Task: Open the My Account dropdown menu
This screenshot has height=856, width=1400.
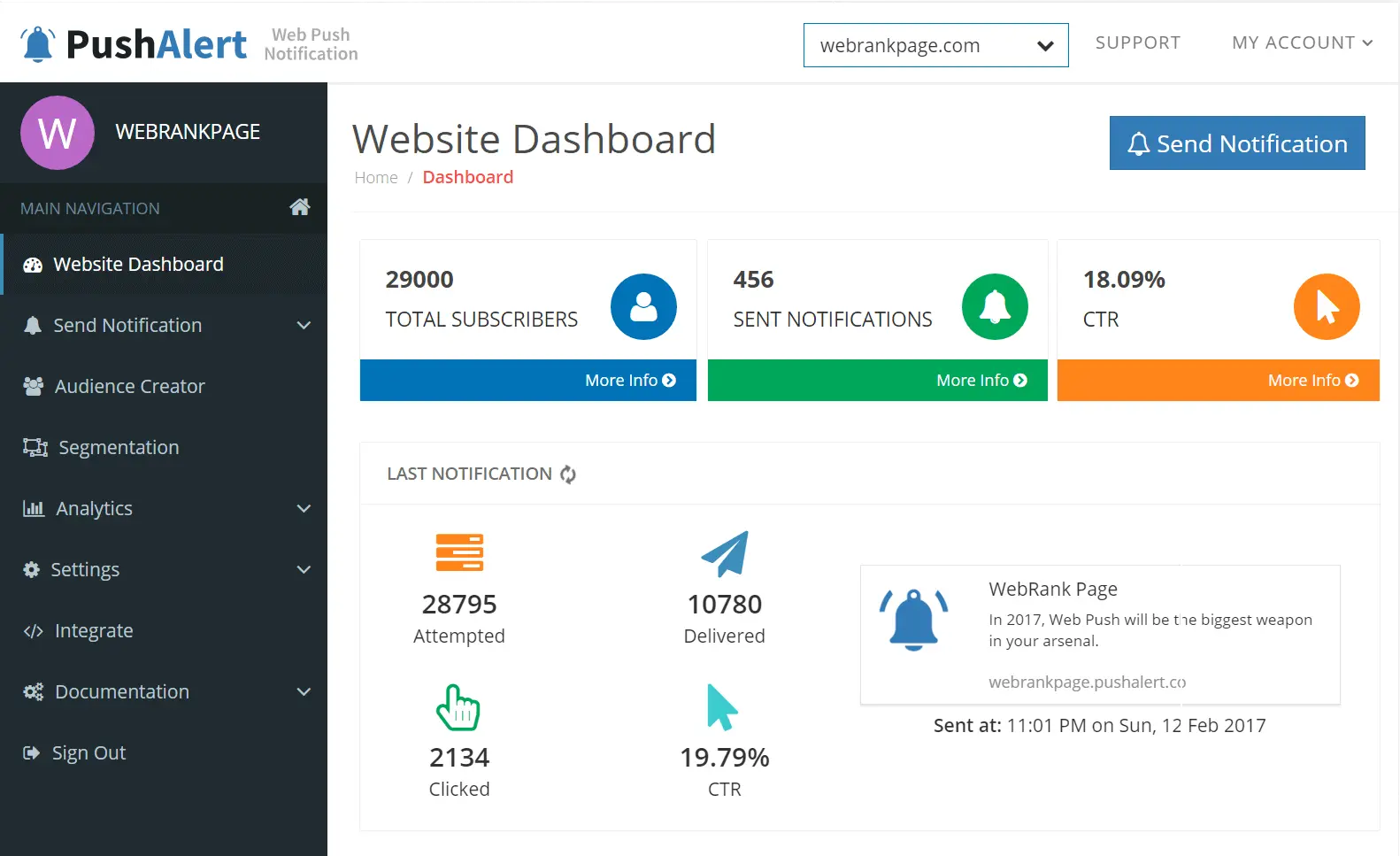Action: (1302, 42)
